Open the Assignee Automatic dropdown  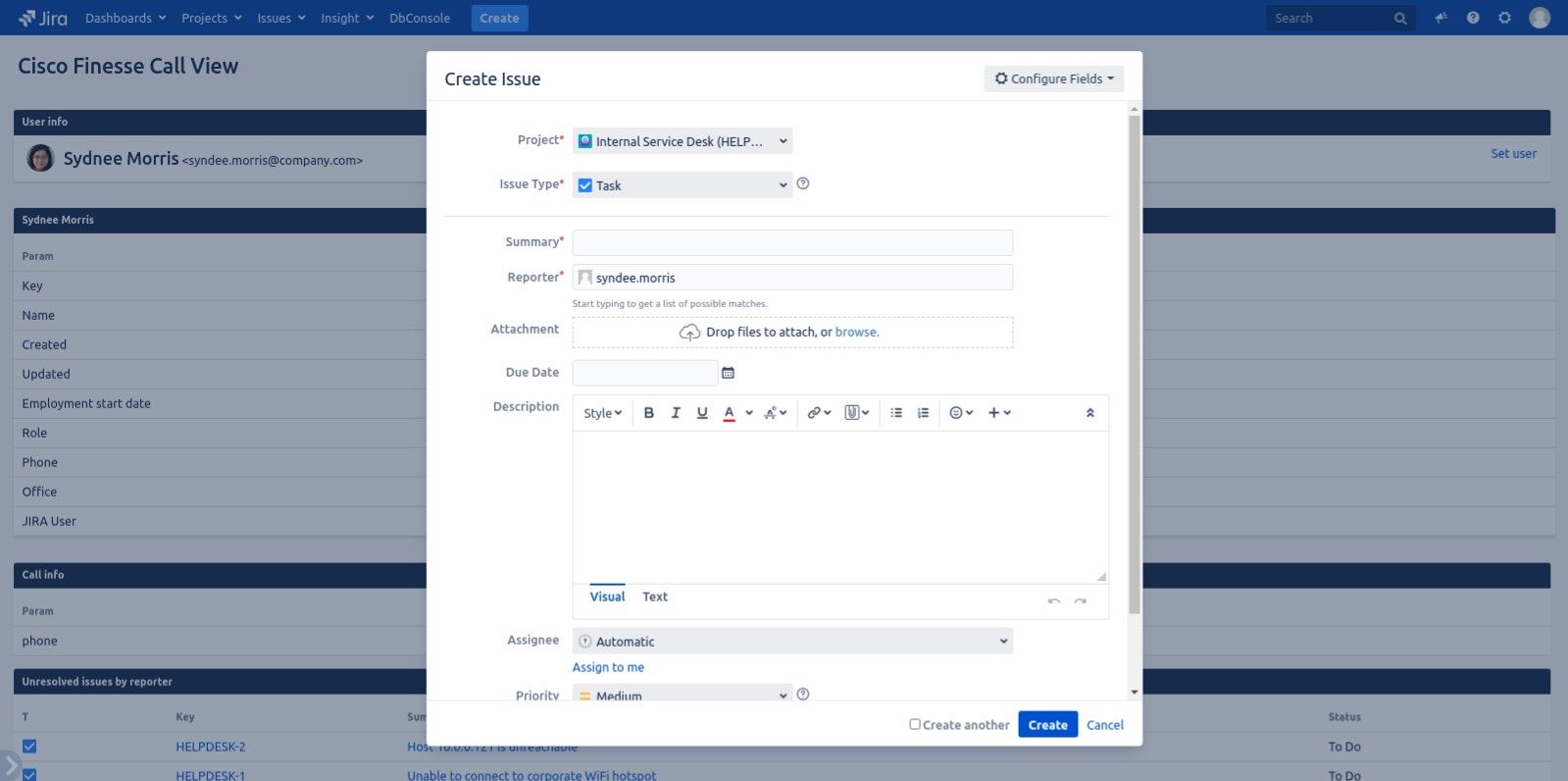[792, 642]
